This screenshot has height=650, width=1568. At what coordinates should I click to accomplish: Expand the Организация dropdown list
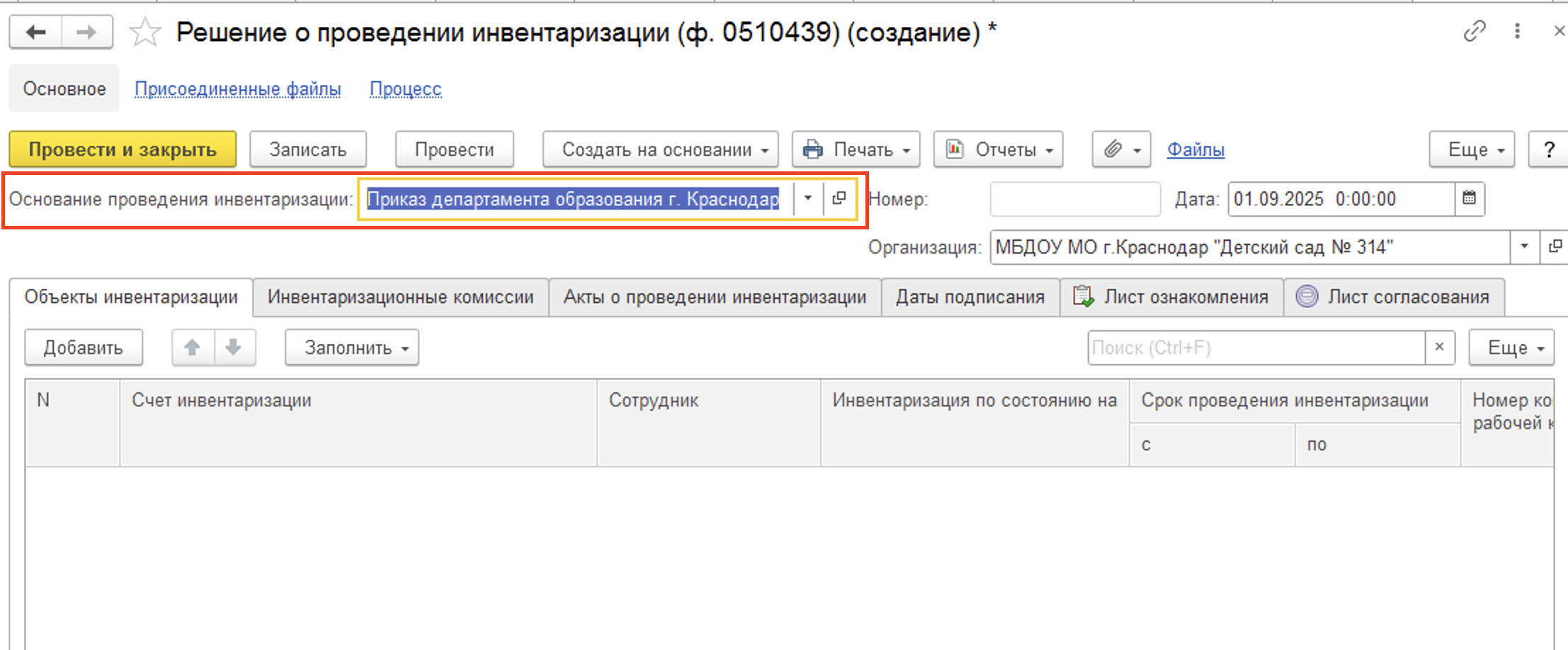tap(1524, 247)
